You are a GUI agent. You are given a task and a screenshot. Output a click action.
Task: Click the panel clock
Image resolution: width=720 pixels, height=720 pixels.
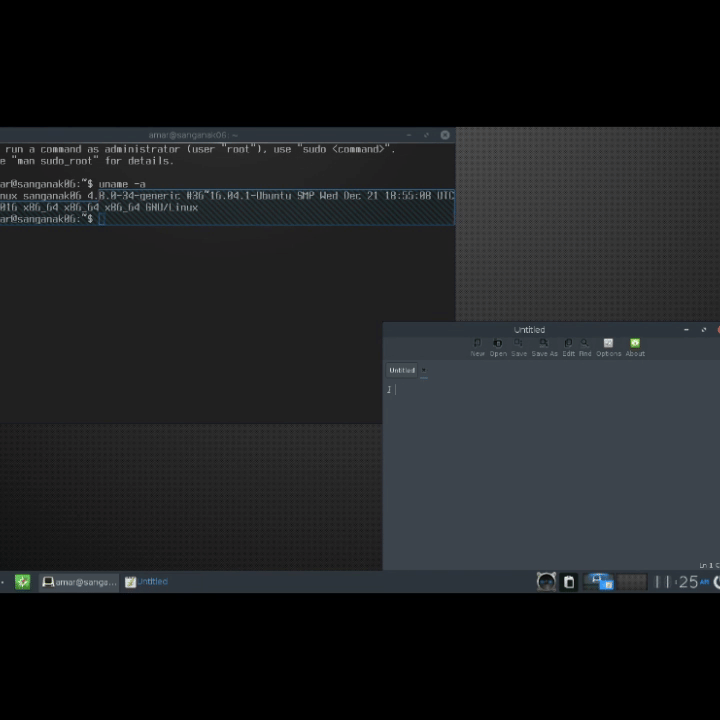point(682,582)
